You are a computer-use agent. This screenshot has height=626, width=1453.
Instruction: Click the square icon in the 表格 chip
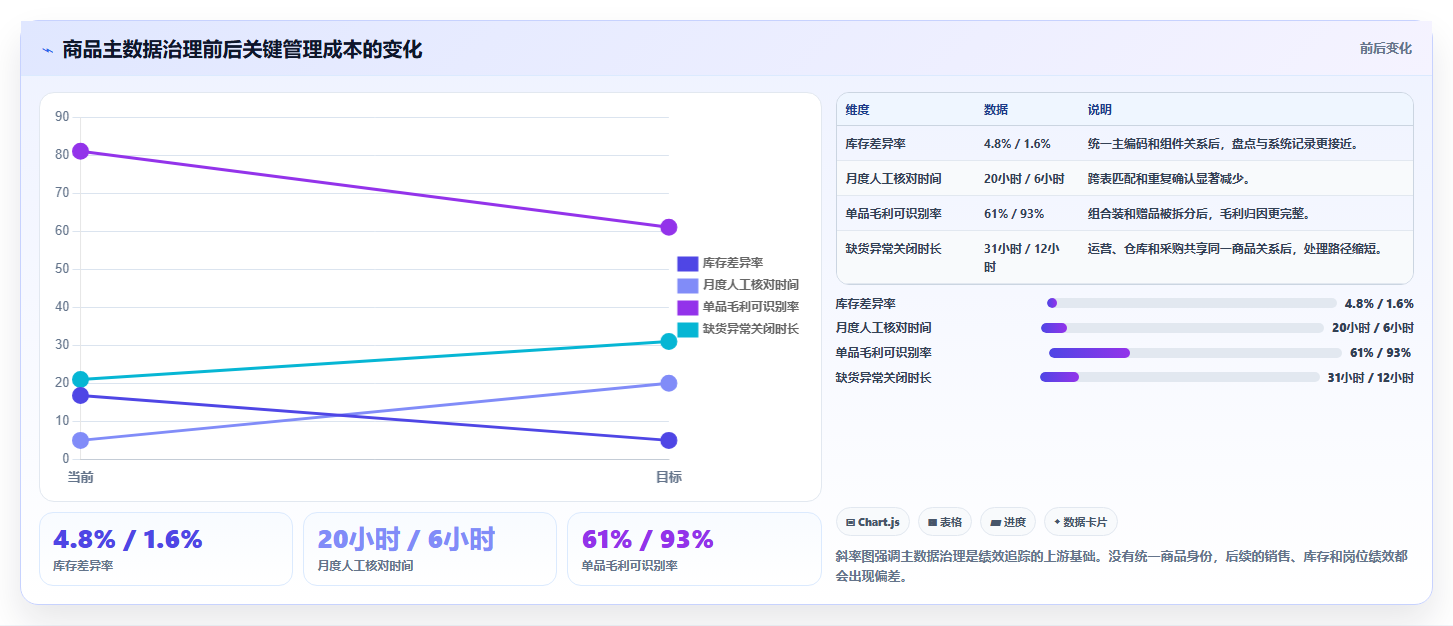coord(932,522)
